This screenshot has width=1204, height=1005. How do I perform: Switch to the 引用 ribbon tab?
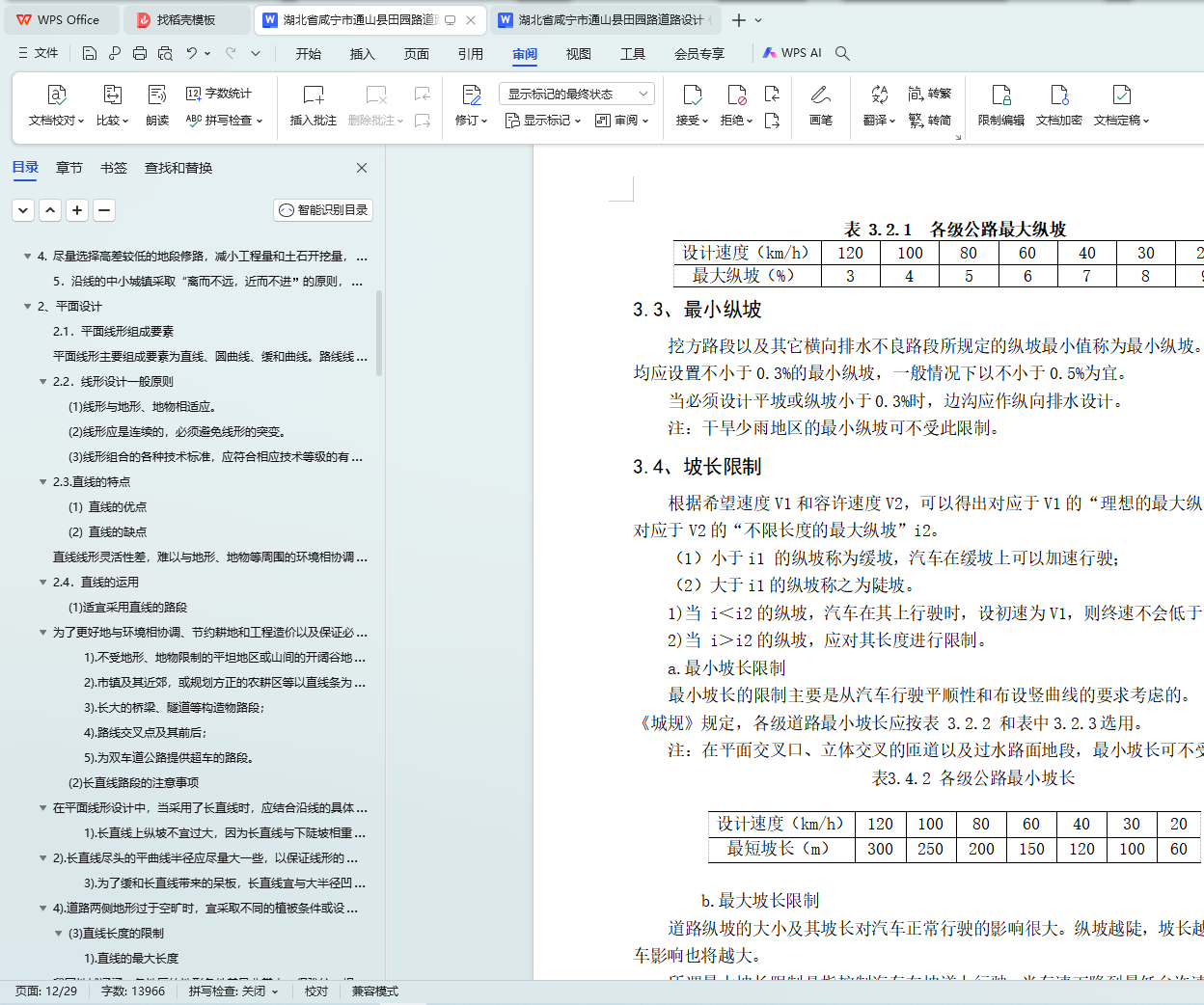click(x=471, y=54)
